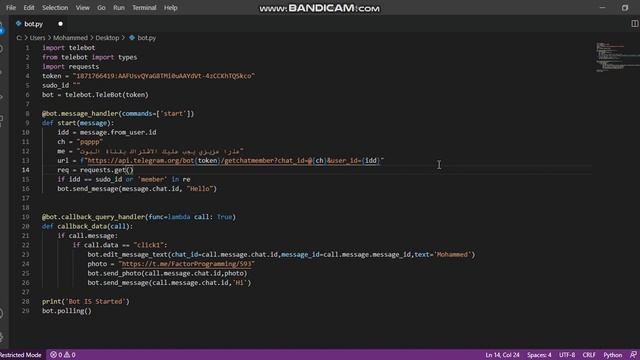This screenshot has height=360, width=640.
Task: Click the C: breadcrumb segment
Action: click(x=19, y=38)
